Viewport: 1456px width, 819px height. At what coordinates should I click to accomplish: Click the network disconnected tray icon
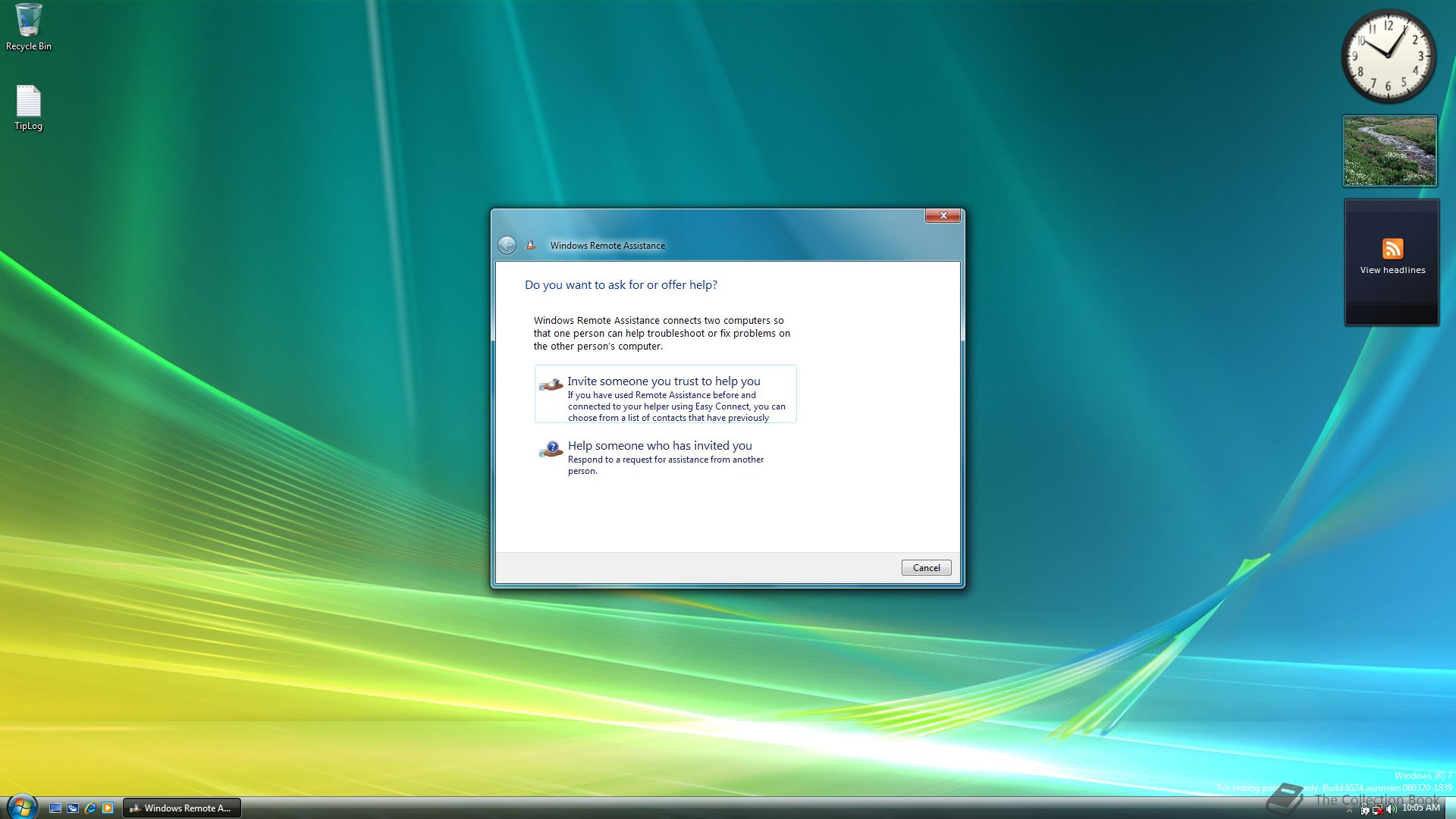pos(1378,809)
